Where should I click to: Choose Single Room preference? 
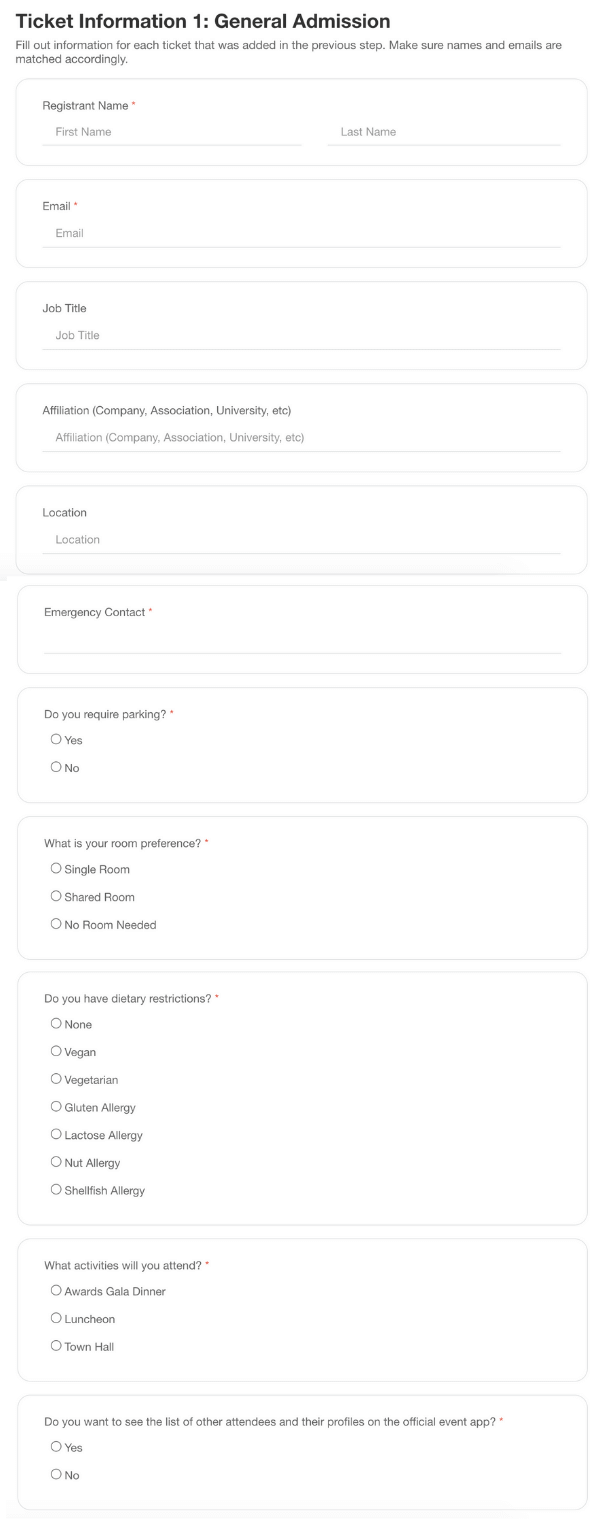click(56, 869)
